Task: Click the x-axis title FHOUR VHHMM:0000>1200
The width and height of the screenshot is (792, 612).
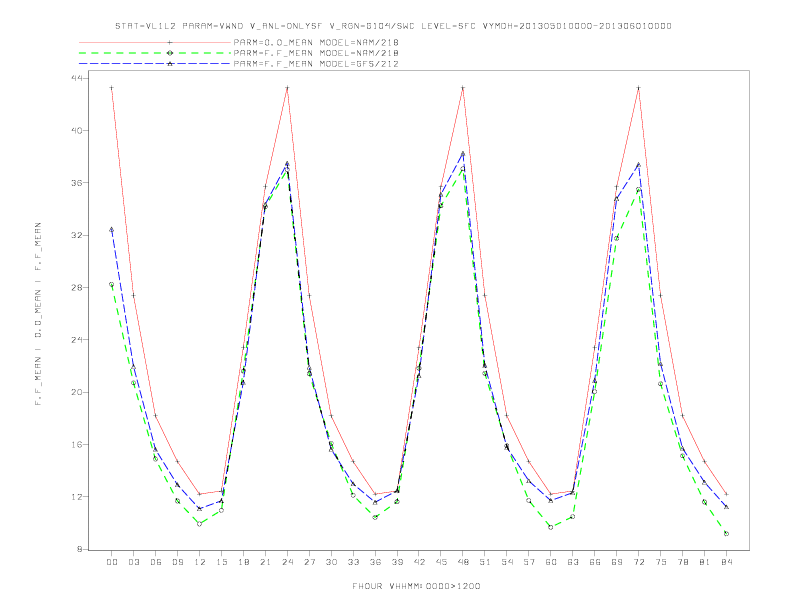Action: point(416,586)
